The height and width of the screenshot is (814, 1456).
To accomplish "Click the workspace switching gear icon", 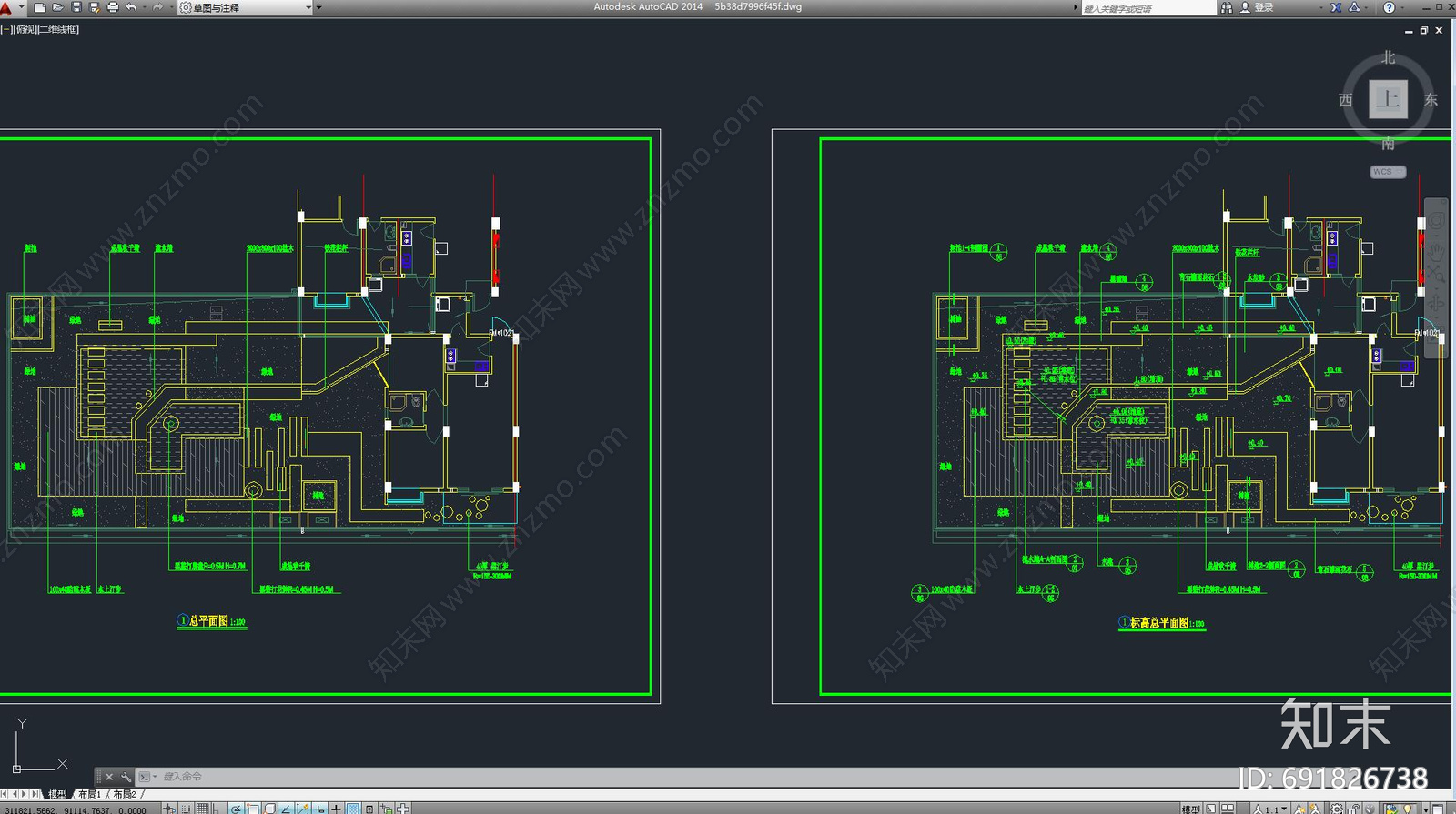I will 1336,809.
